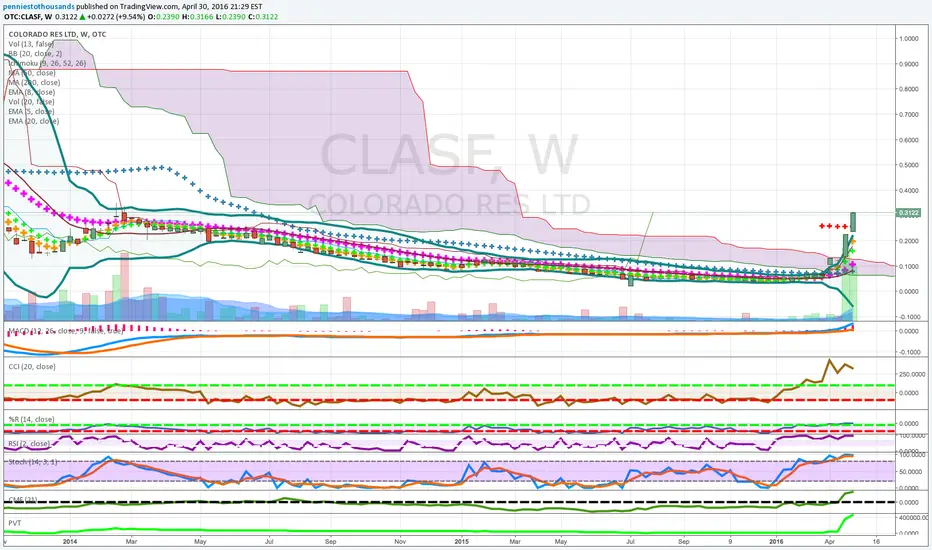Image resolution: width=932 pixels, height=550 pixels.
Task: Select the CCI (20, close) pane label
Action: pyautogui.click(x=32, y=367)
